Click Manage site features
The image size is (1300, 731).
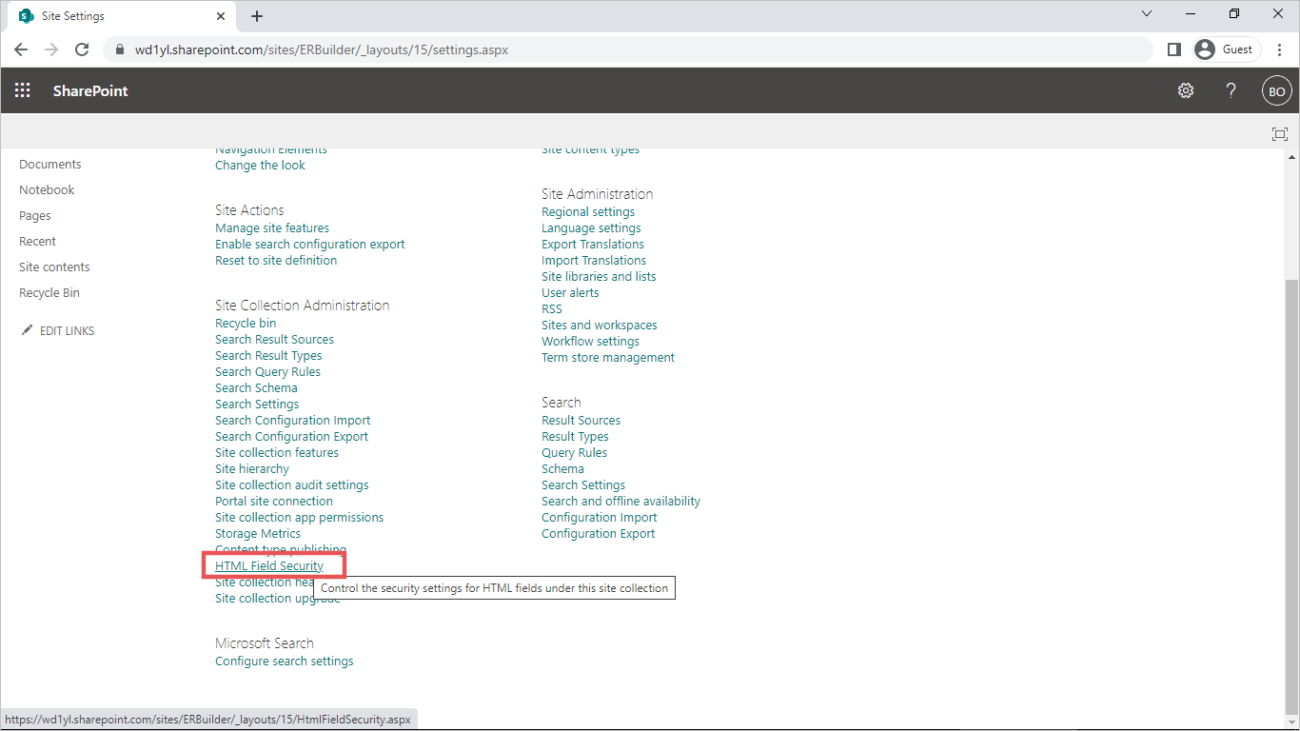click(271, 227)
